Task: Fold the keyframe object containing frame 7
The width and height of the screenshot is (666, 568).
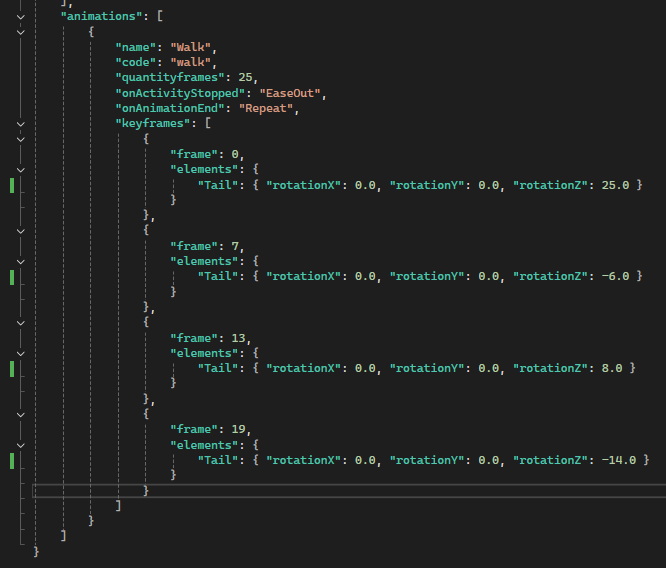Action: tap(19, 230)
